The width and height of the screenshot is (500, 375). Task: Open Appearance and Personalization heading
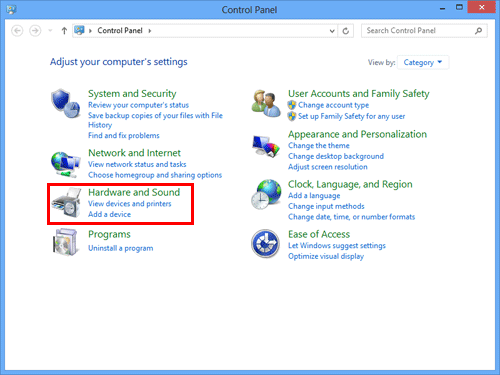coord(357,134)
